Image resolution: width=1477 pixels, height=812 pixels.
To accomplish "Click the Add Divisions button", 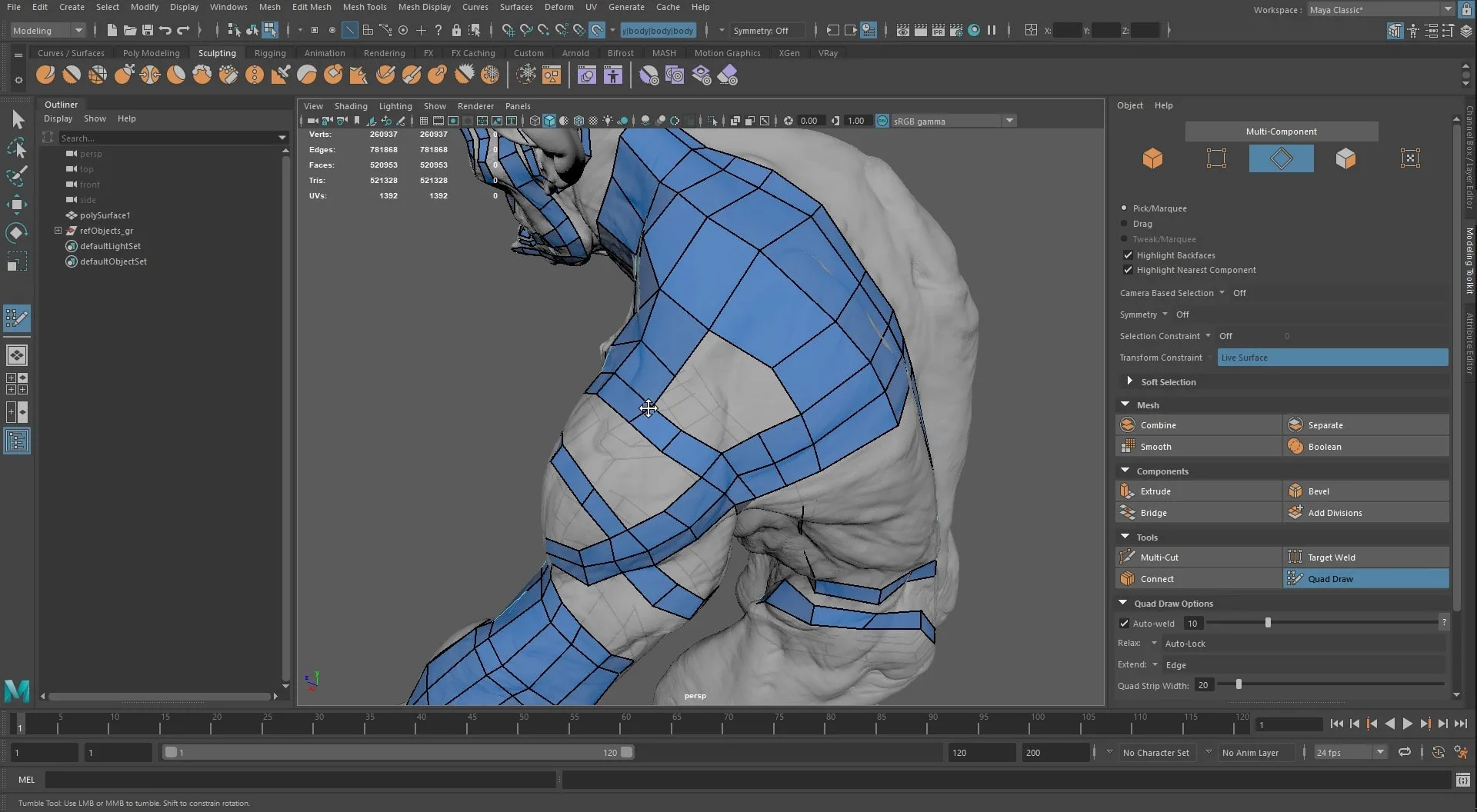I will (1366, 512).
